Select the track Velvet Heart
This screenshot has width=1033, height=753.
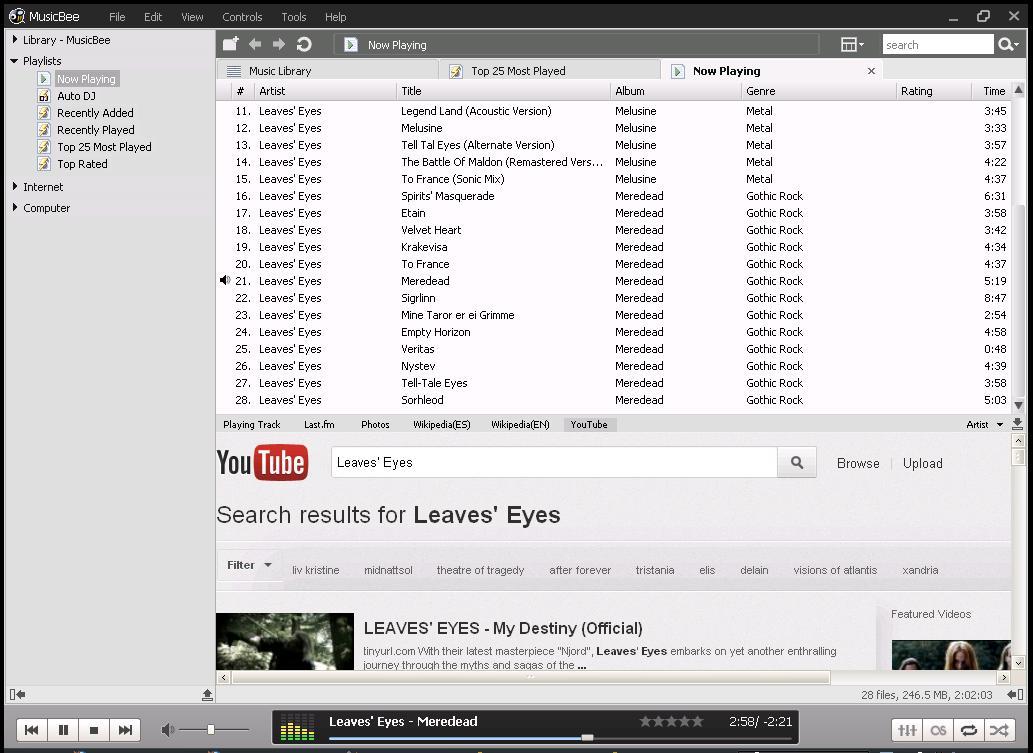click(x=431, y=230)
